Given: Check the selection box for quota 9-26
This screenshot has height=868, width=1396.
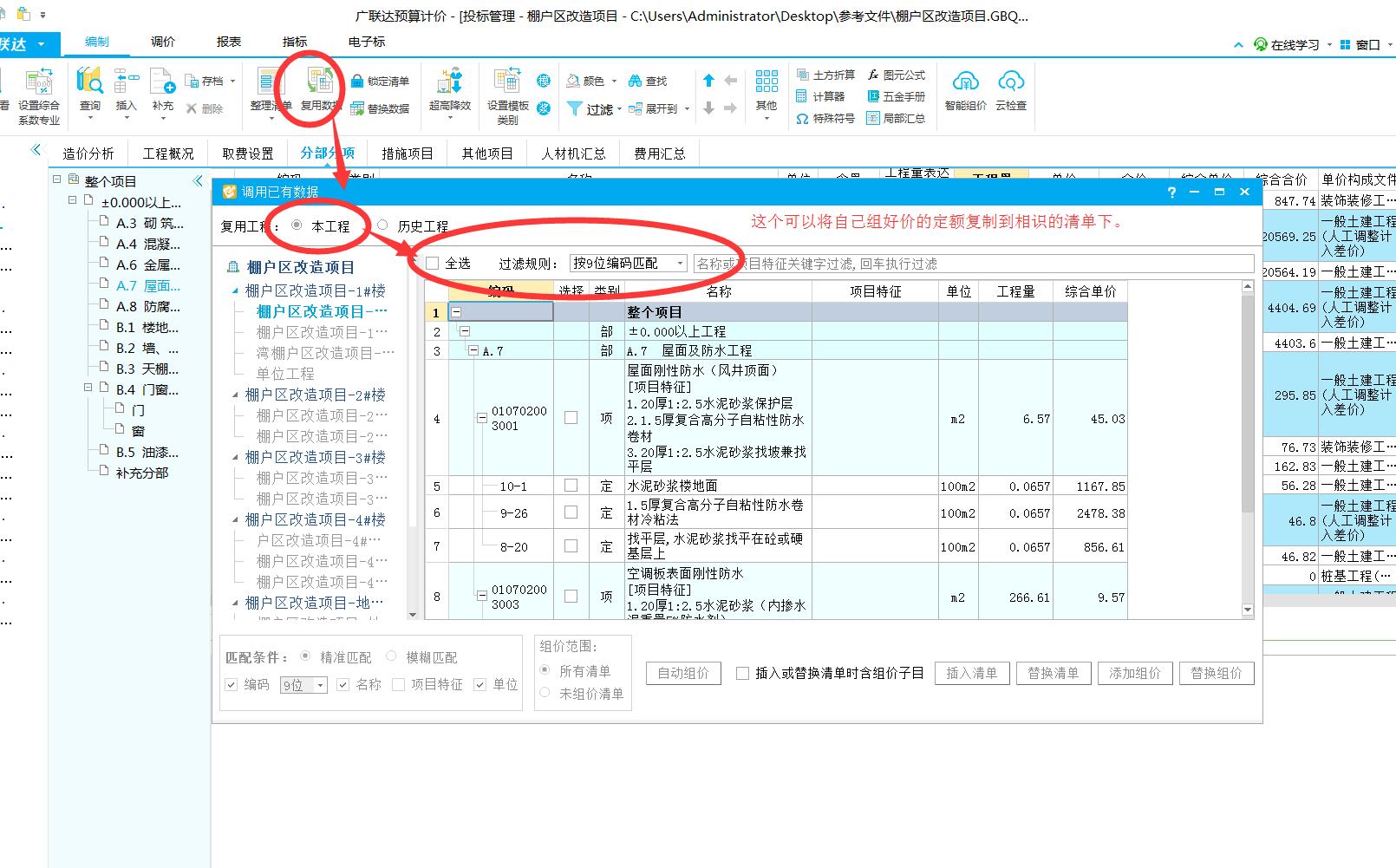Looking at the screenshot, I should point(571,512).
